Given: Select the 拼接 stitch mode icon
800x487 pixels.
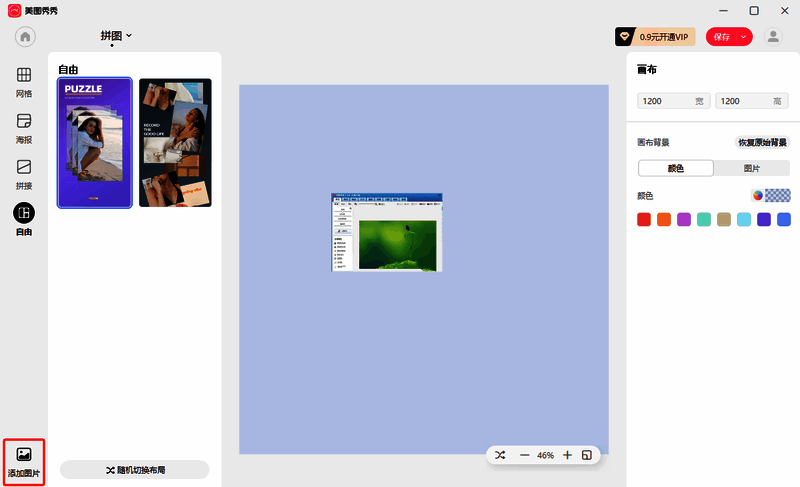Looking at the screenshot, I should 24,167.
